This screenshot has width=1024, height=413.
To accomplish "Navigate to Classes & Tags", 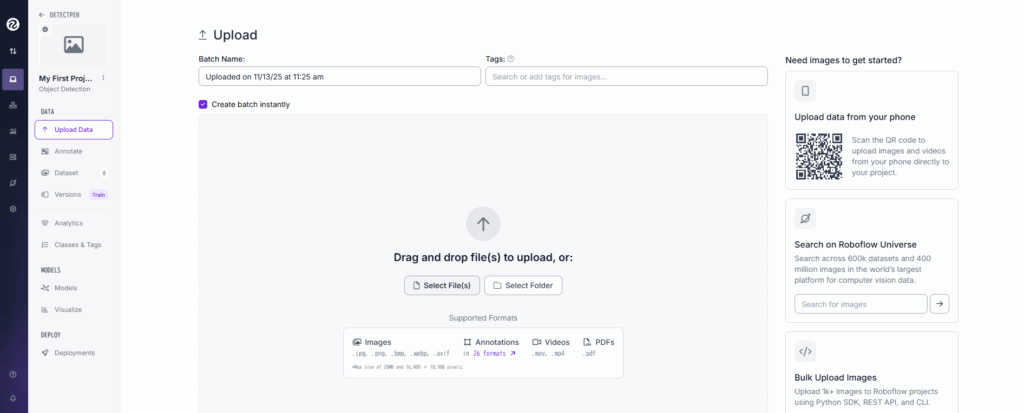I will pyautogui.click(x=77, y=244).
